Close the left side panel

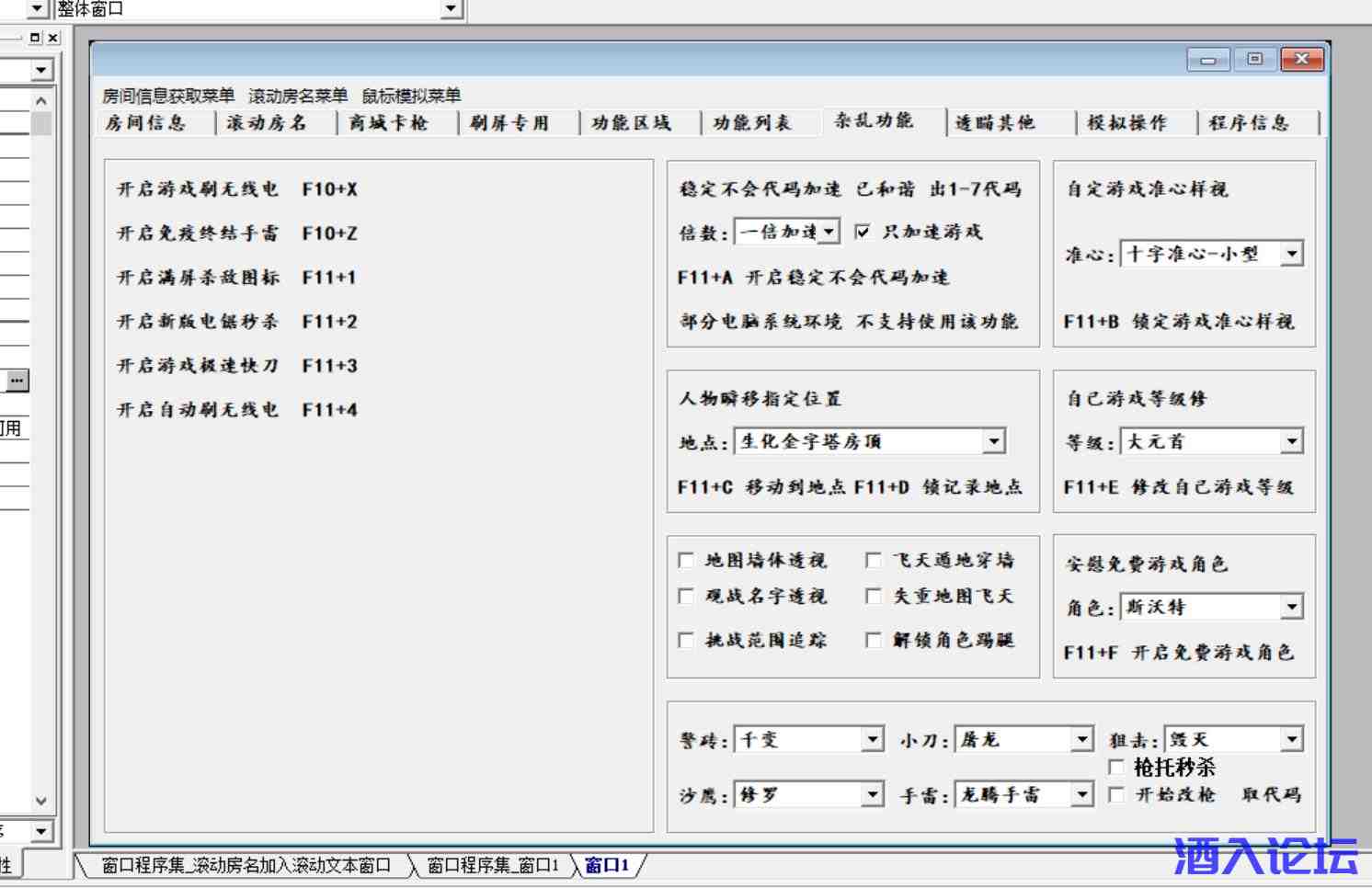[53, 38]
